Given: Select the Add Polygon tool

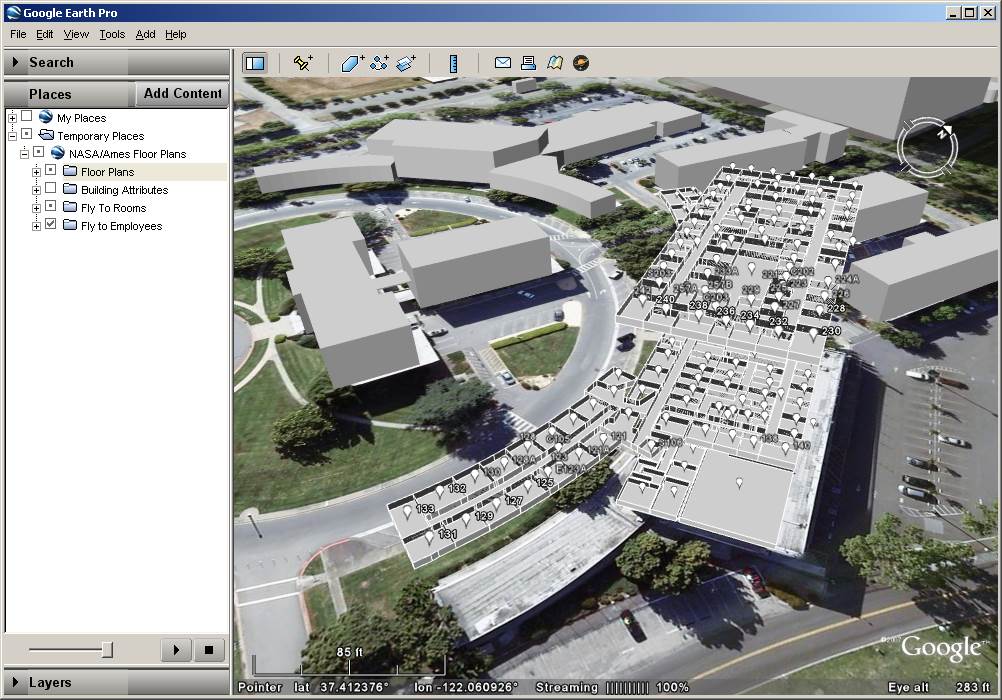Looking at the screenshot, I should tap(351, 63).
